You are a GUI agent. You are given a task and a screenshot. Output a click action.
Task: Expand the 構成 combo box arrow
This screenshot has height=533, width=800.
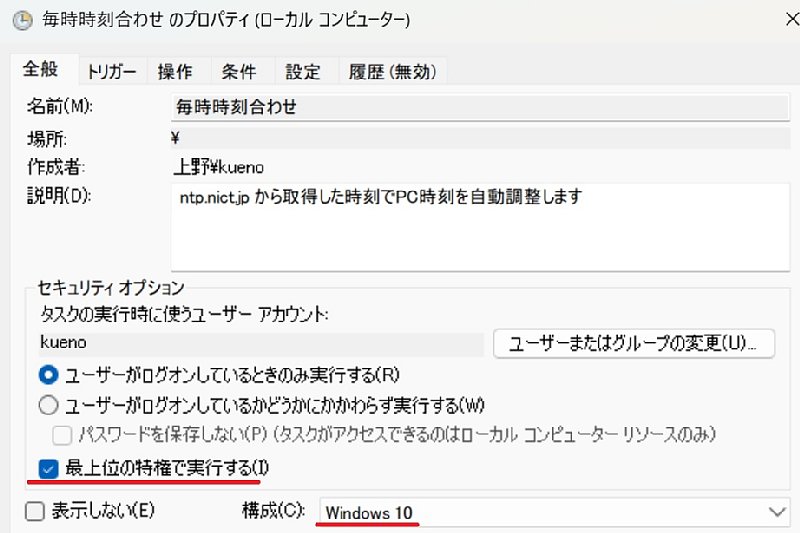(777, 512)
